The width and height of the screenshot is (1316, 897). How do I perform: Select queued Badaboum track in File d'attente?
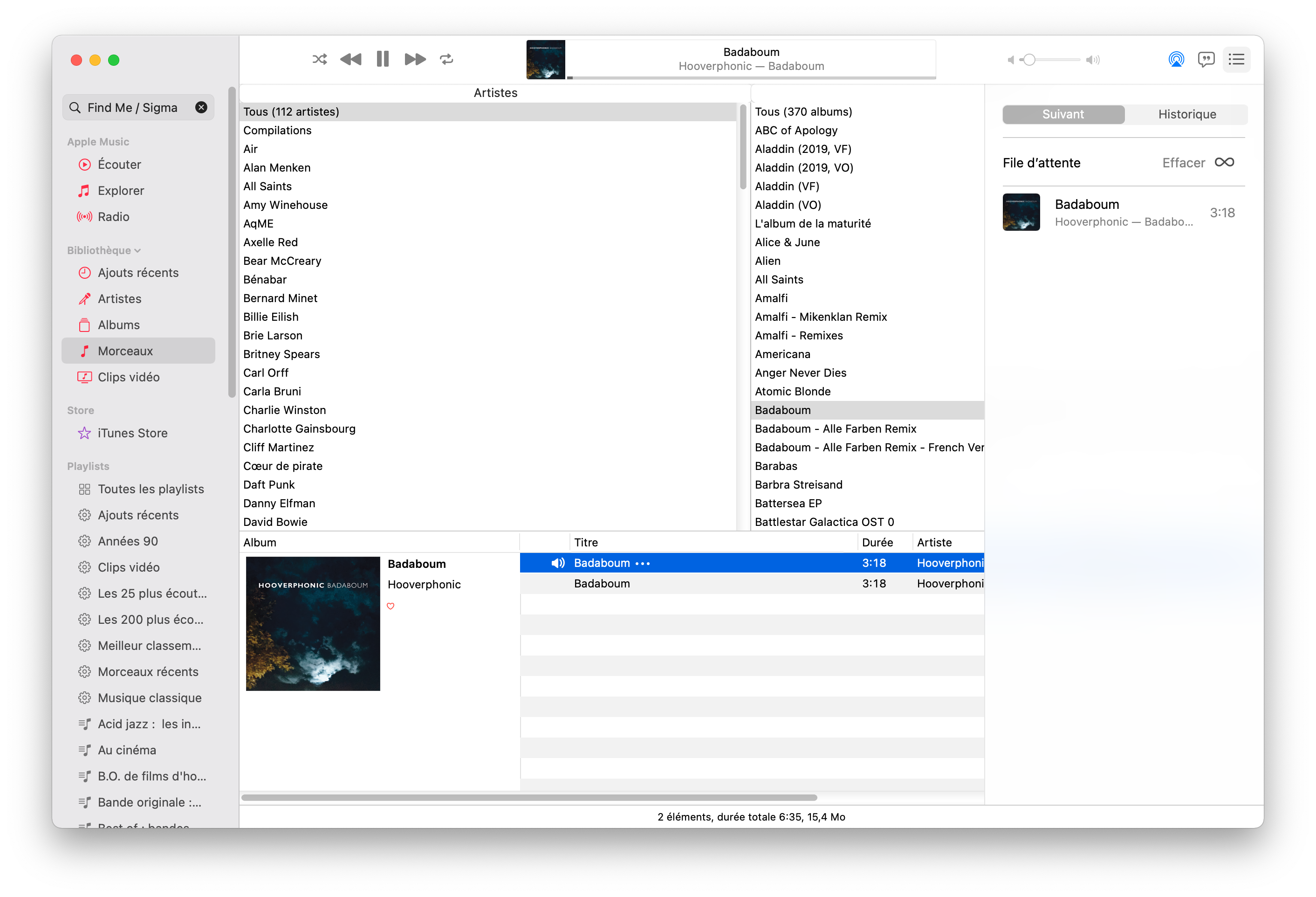point(1124,213)
